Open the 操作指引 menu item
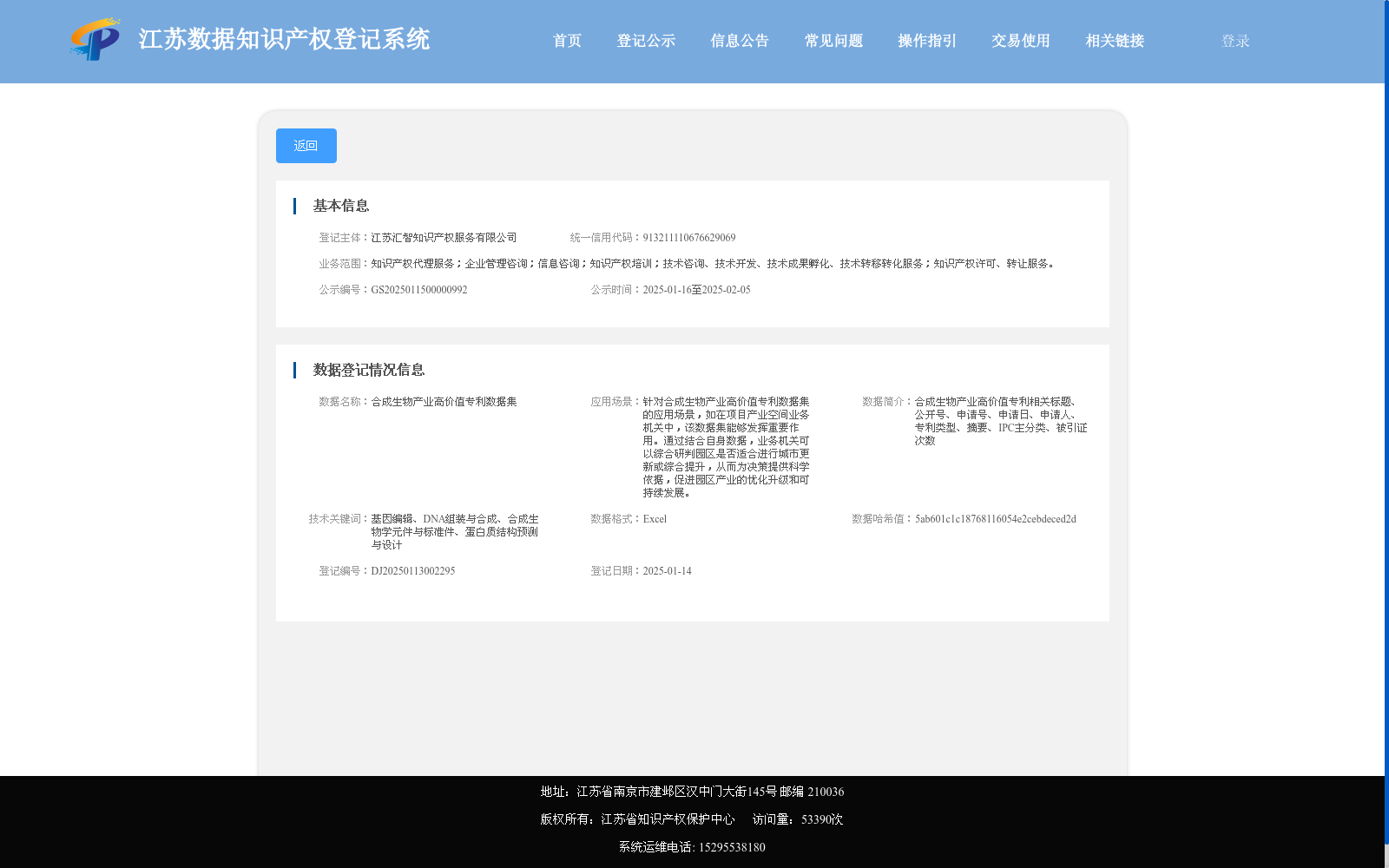Viewport: 1389px width, 868px height. (x=927, y=41)
